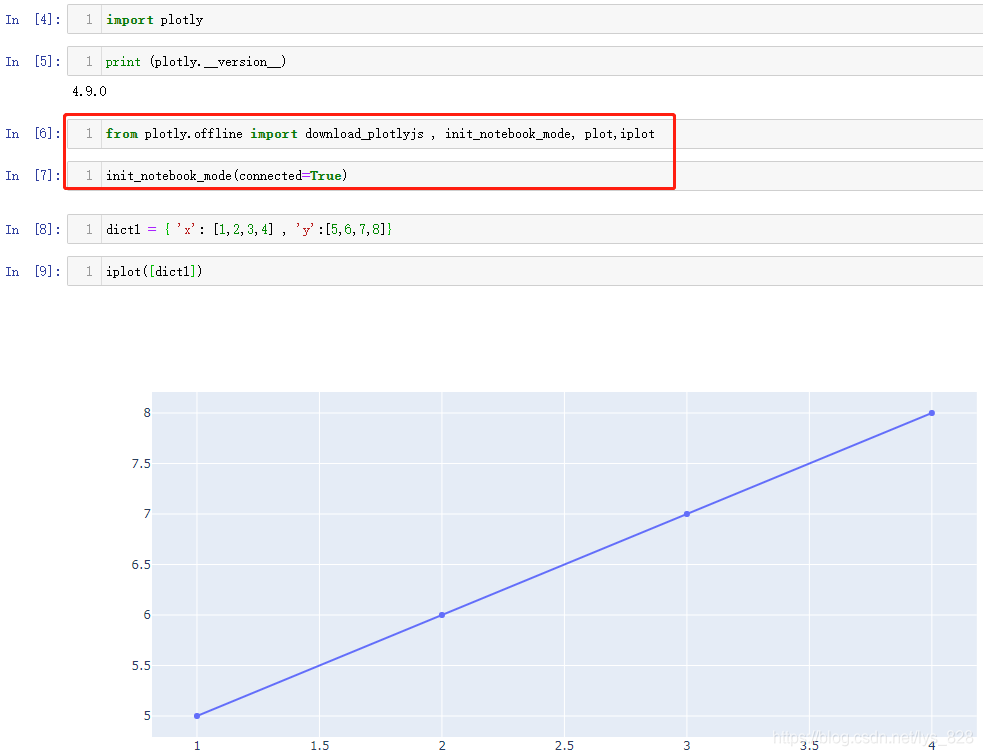Click y-axis tick label 5
Screen dimensions: 983x756
[147, 716]
